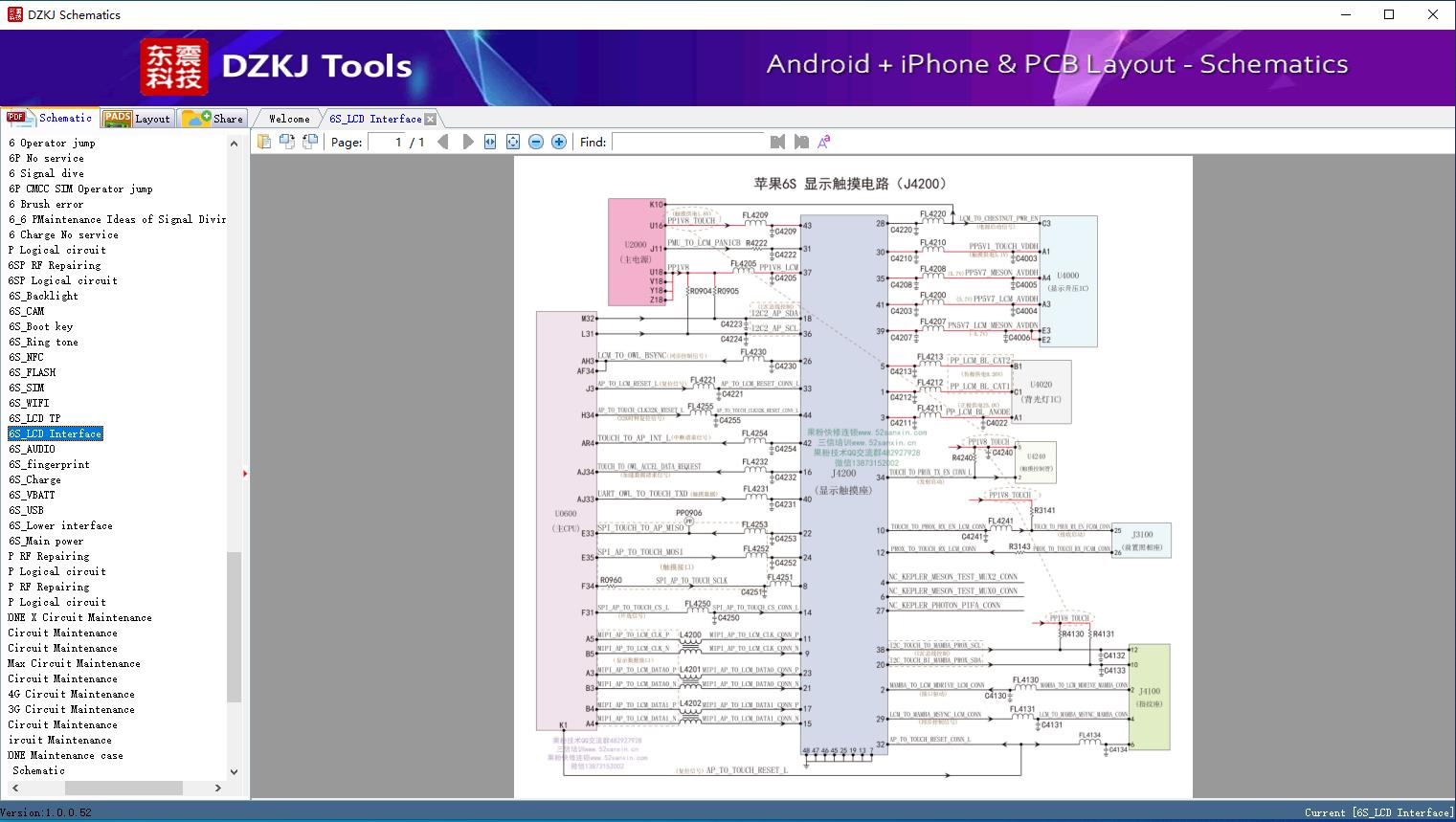Screen dimensions: 1456x822
Task: Click the page number input field
Action: point(385,142)
